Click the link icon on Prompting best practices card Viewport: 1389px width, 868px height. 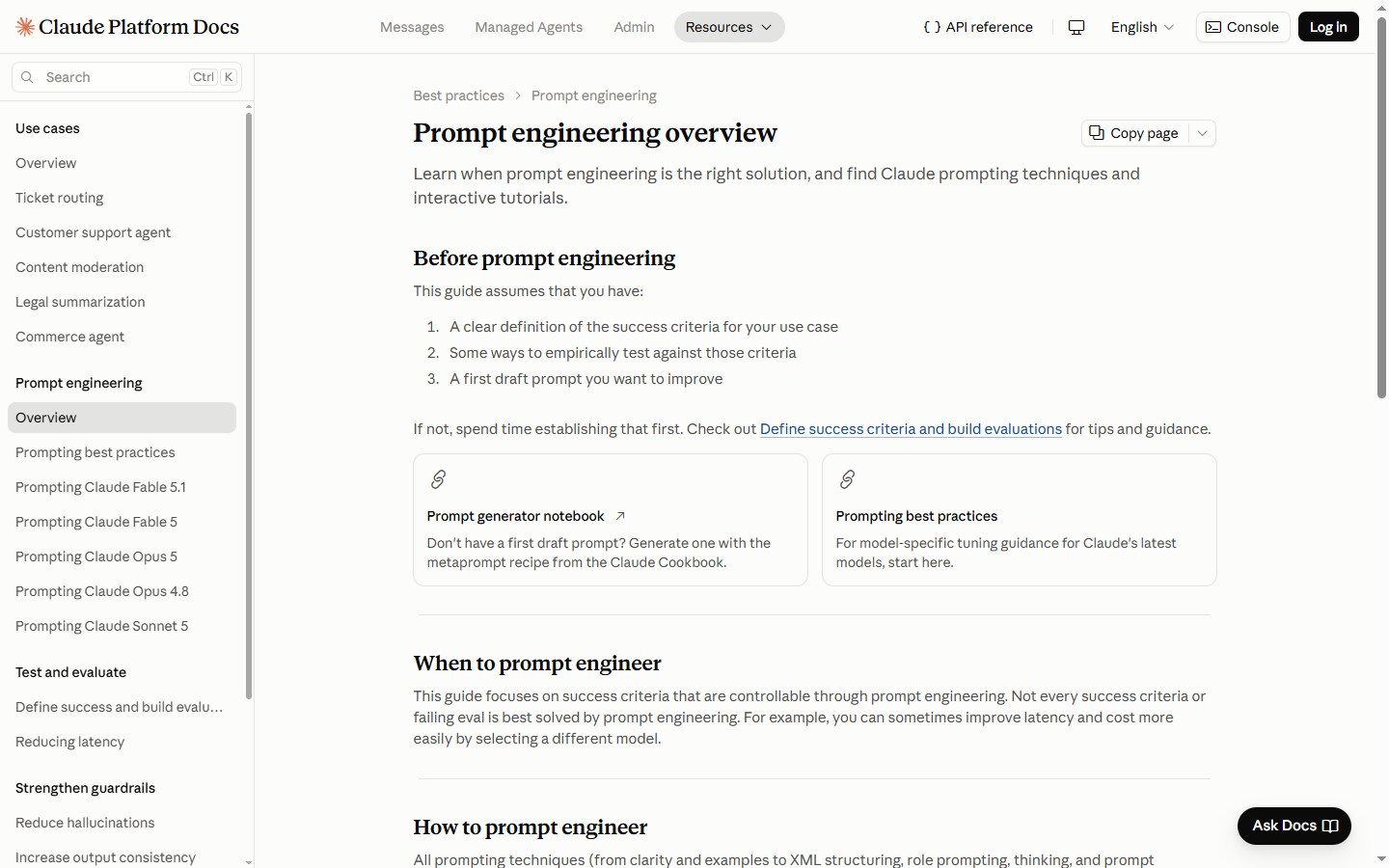(x=847, y=479)
